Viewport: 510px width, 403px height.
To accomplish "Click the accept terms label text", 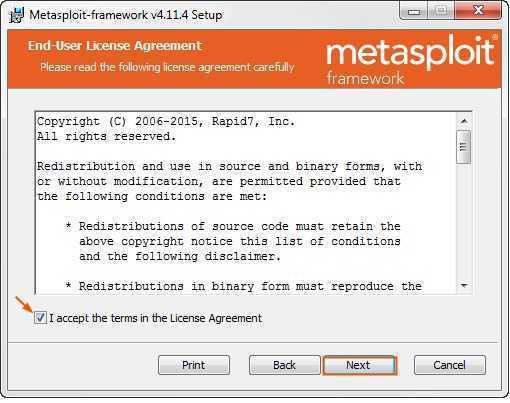I will pyautogui.click(x=156, y=318).
